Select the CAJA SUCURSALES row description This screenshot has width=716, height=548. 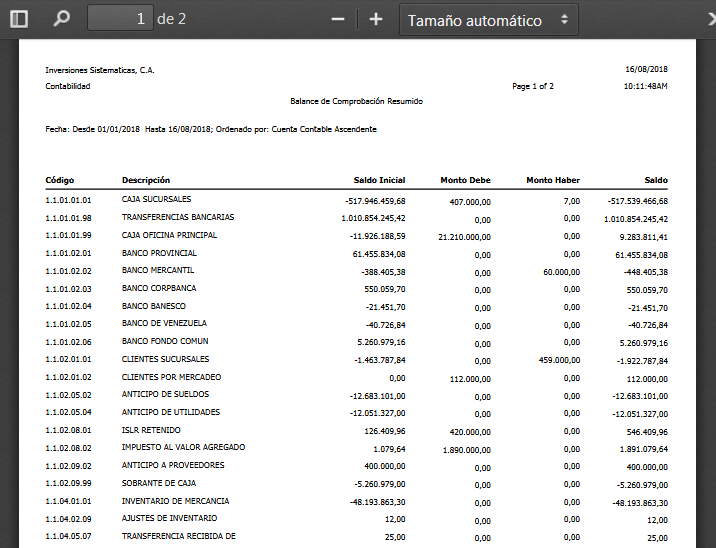click(x=156, y=200)
